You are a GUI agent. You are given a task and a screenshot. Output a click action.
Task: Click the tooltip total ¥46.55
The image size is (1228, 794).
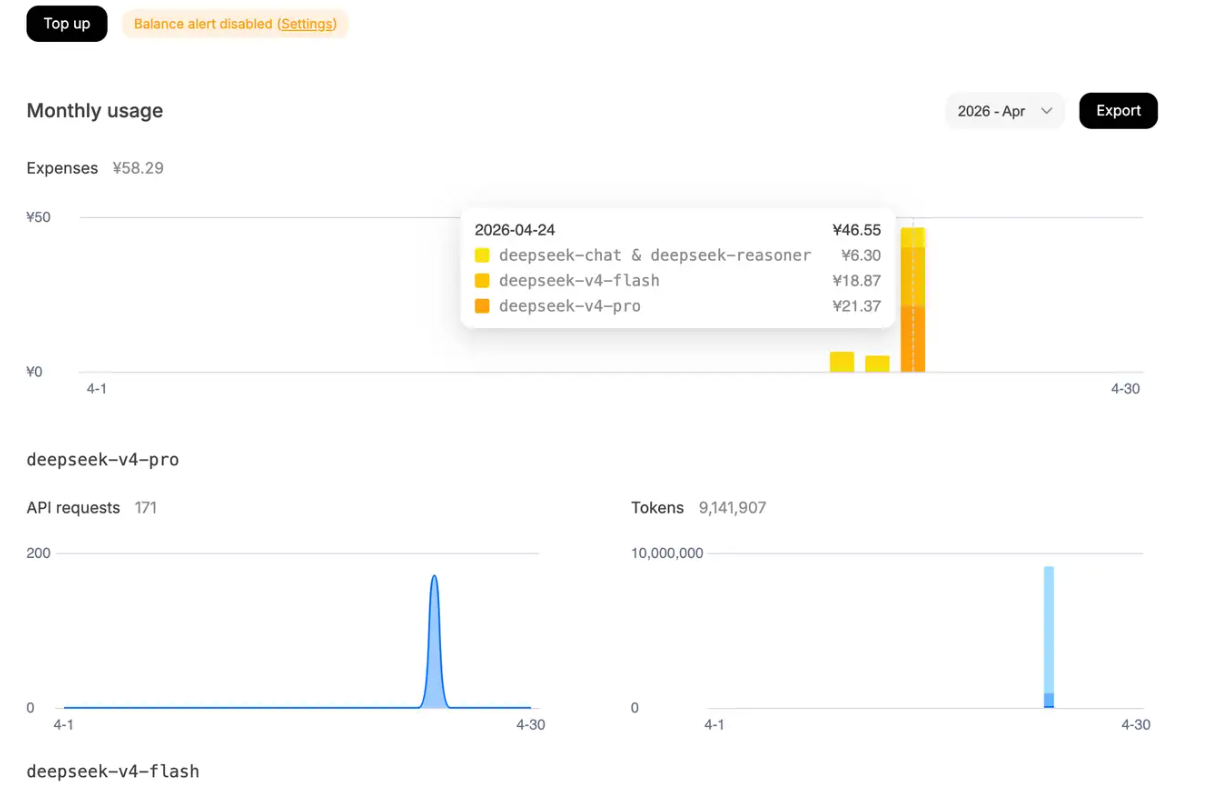(857, 230)
